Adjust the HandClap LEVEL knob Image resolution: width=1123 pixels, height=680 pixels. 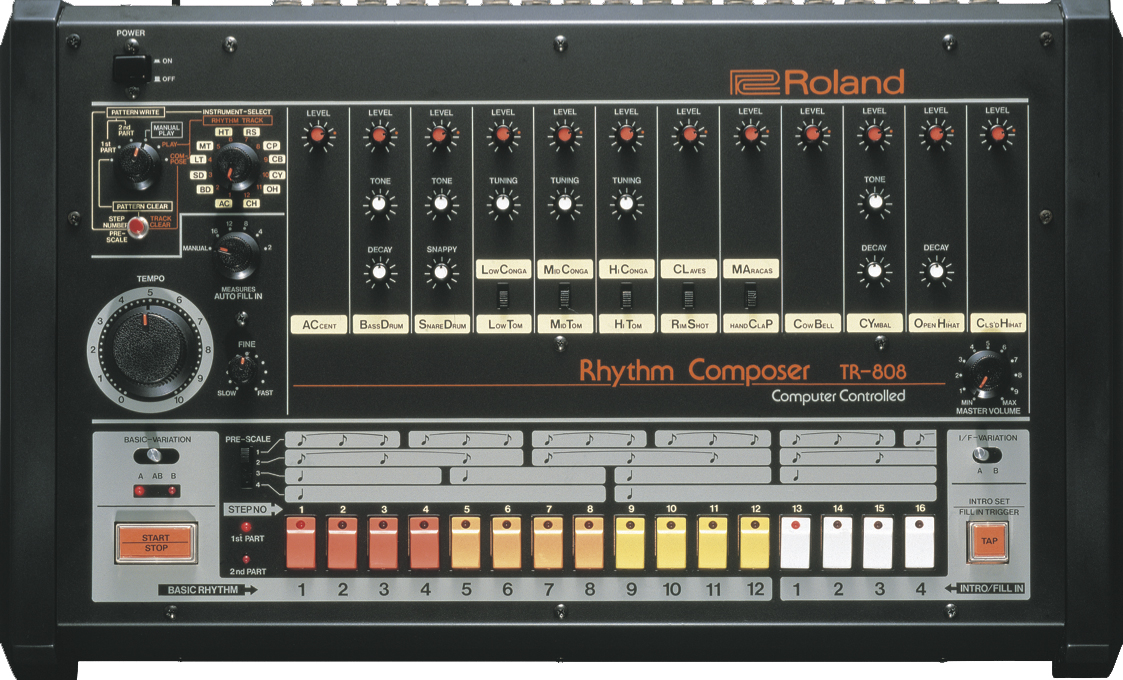coord(751,135)
